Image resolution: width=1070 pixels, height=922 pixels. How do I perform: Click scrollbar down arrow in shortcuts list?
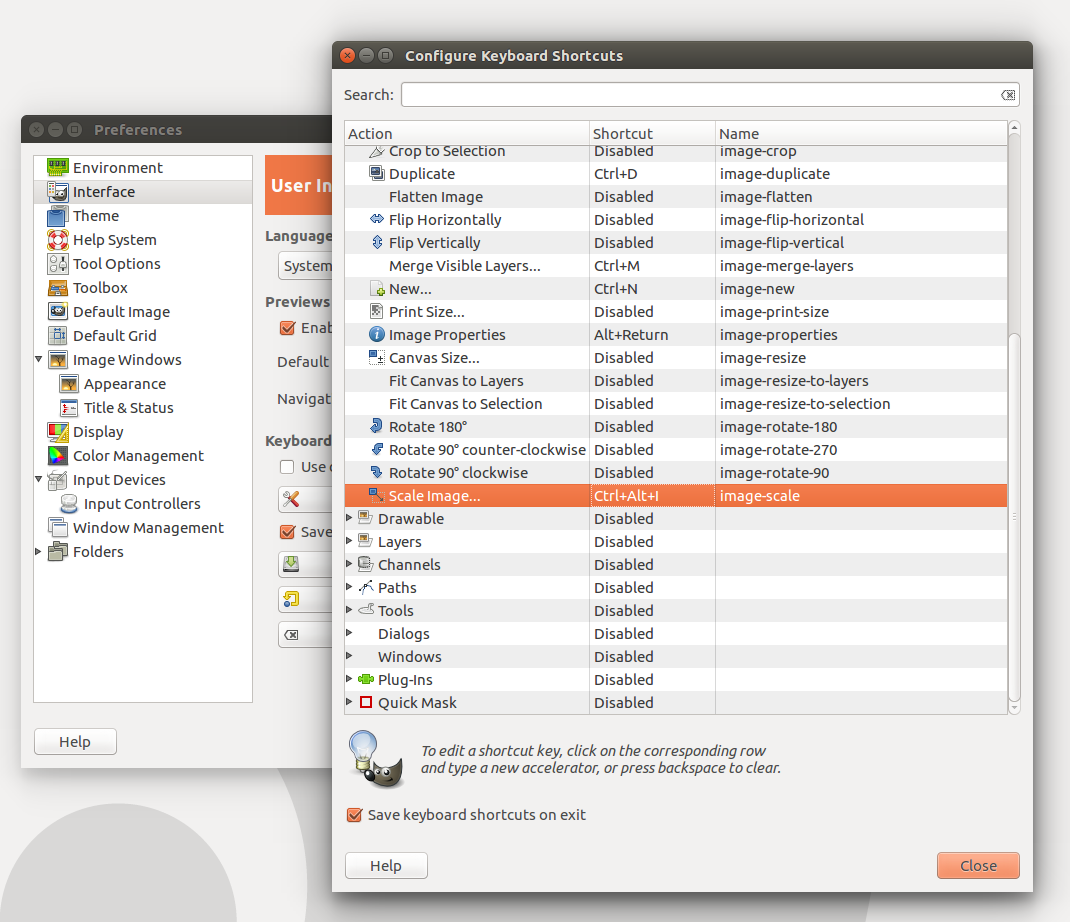click(1014, 708)
